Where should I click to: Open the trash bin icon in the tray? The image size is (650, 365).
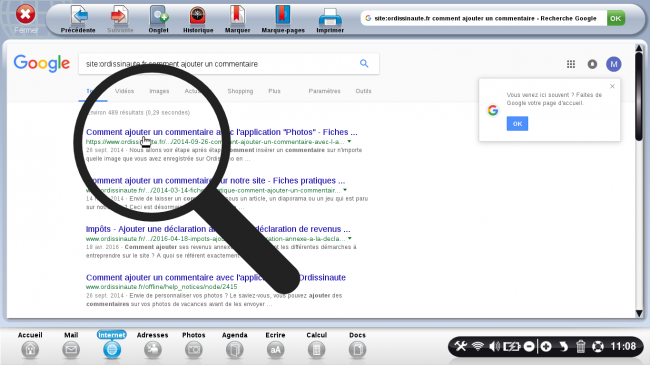point(580,346)
